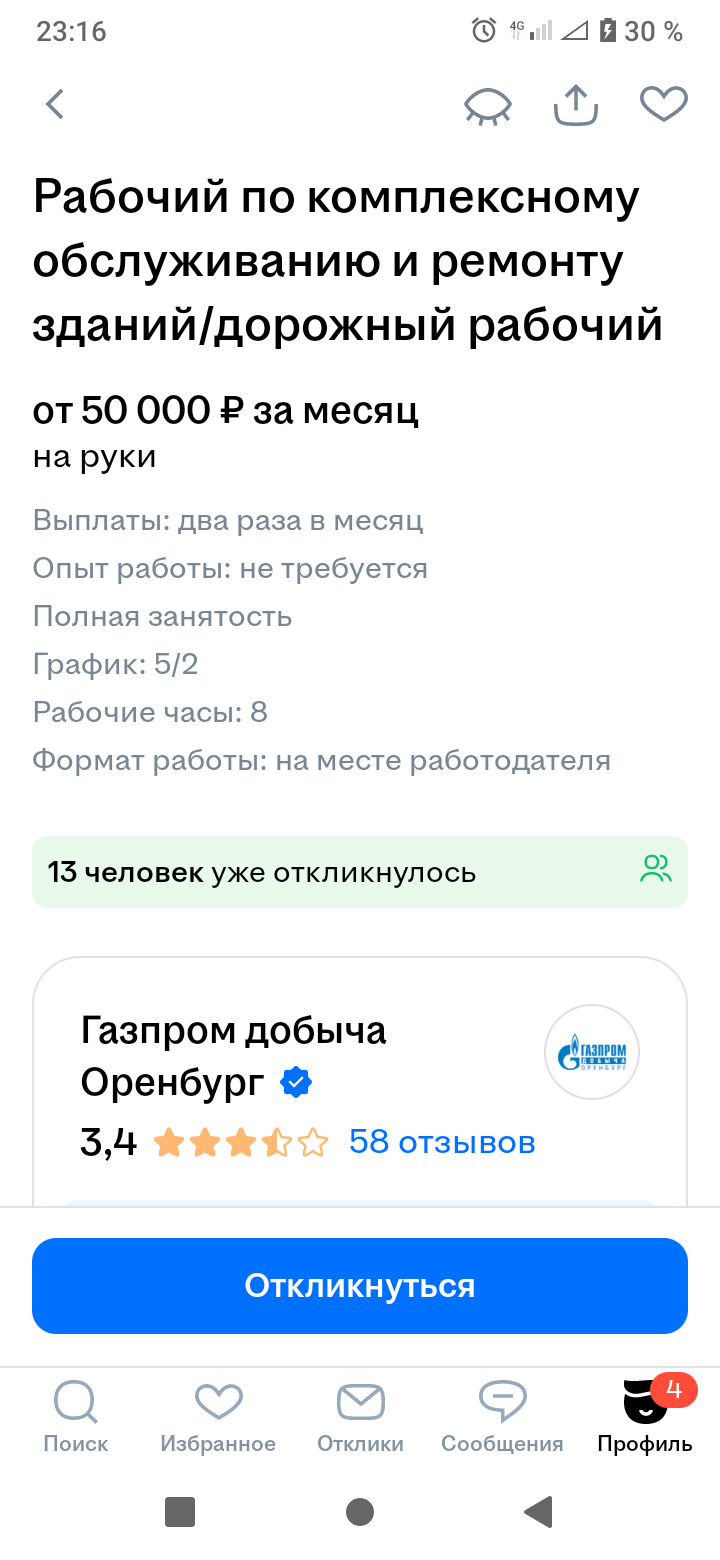Open the Профиль tab
720x1560 pixels.
point(645,1416)
